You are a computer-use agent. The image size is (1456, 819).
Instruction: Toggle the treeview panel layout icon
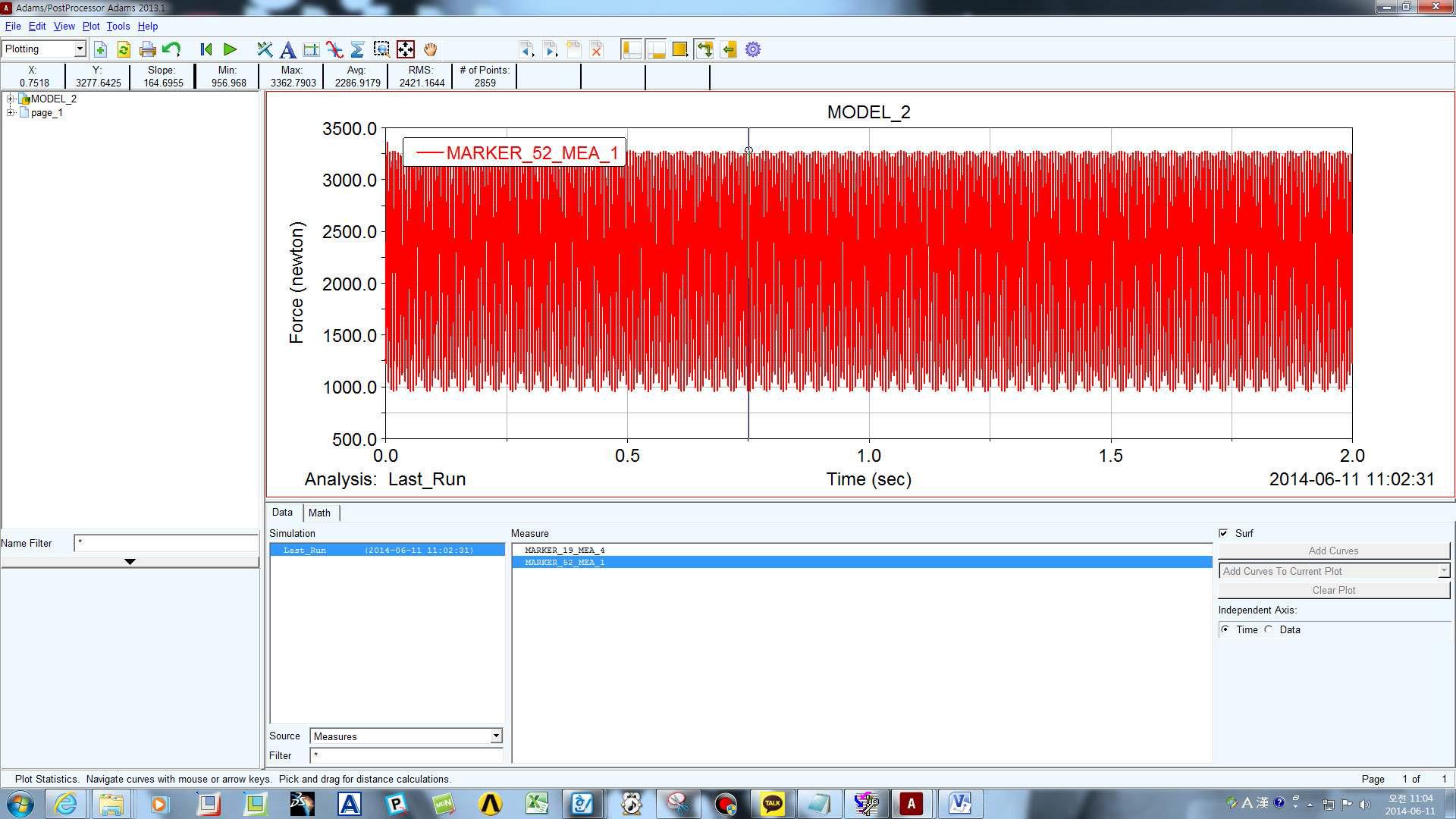tap(632, 50)
